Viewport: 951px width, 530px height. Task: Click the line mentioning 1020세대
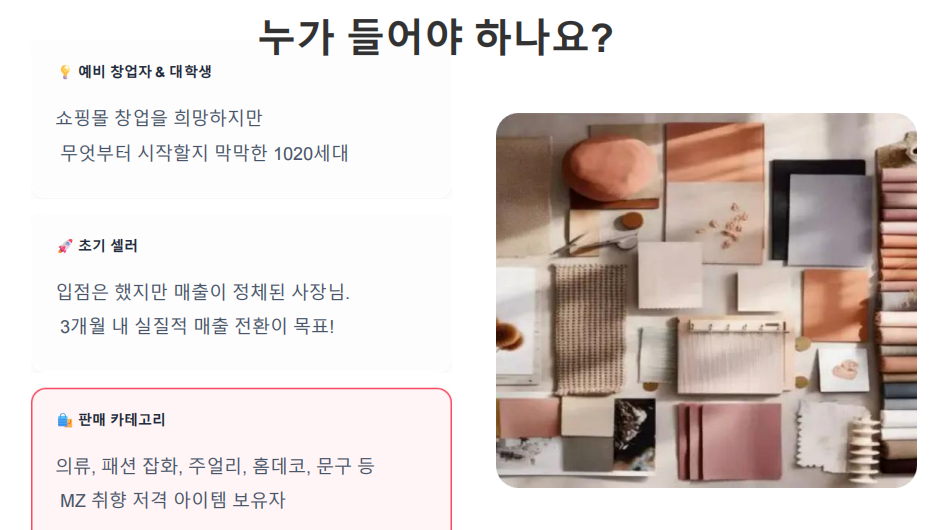coord(204,153)
